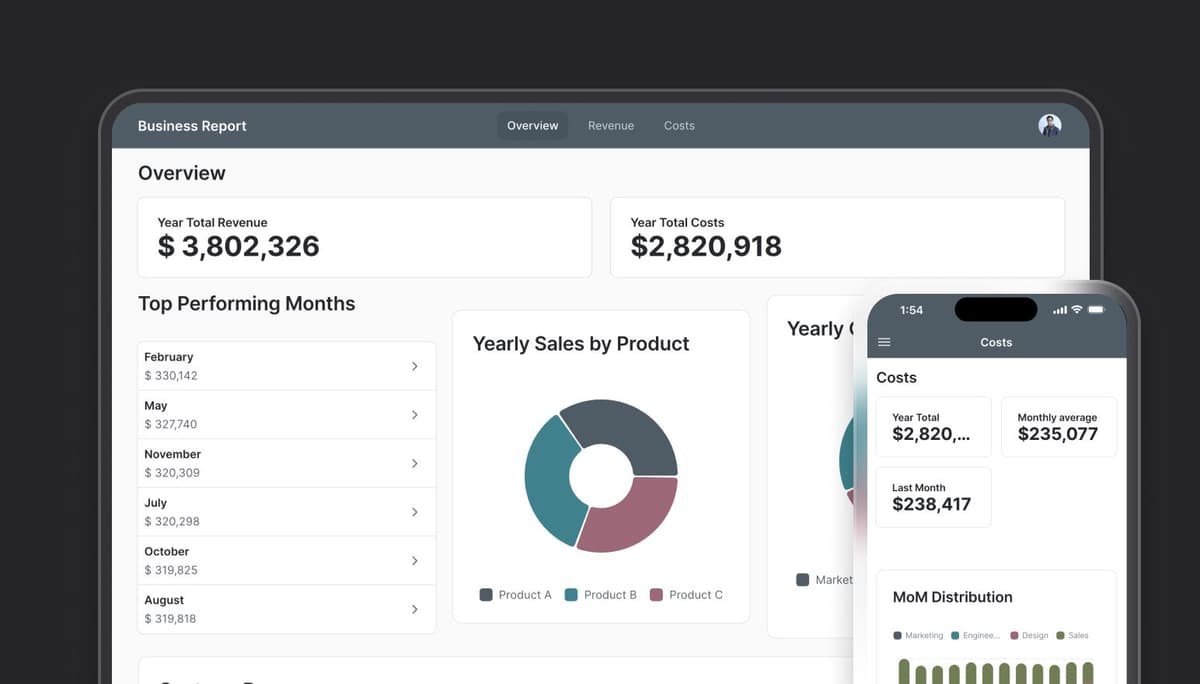Open the August row chevron
This screenshot has height=684, width=1200.
(415, 609)
